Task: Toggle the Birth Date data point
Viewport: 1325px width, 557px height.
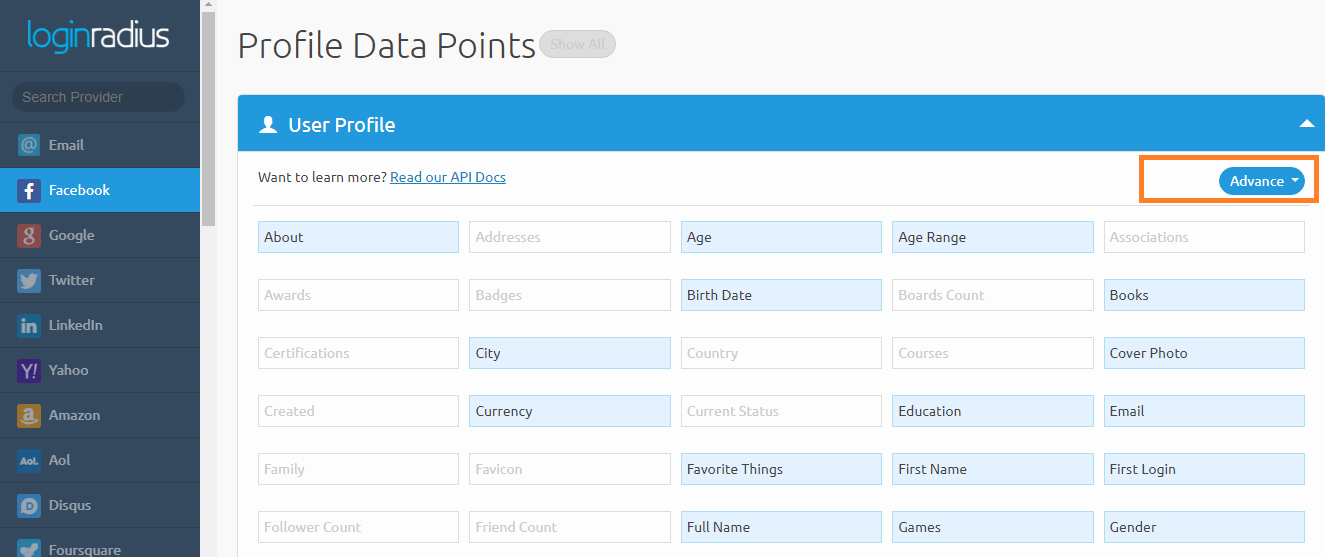Action: (781, 295)
